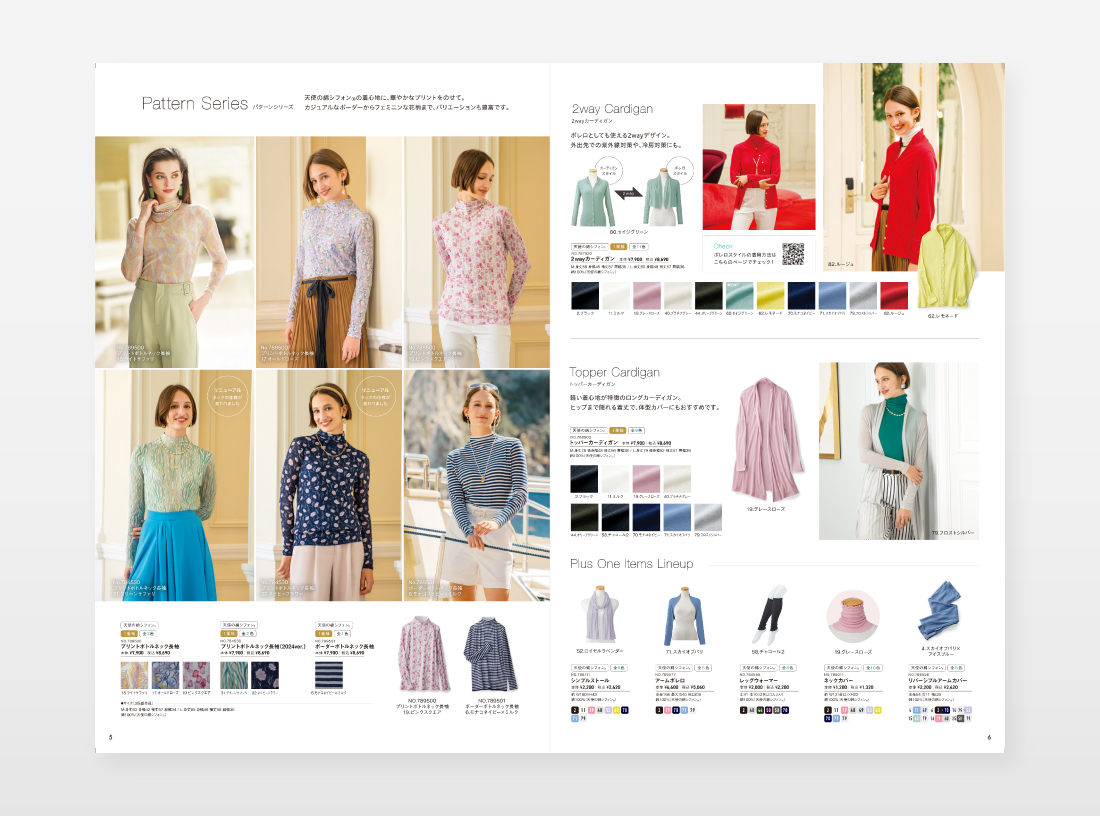
Task: Click the QR code in the Check box
Action: click(x=793, y=254)
